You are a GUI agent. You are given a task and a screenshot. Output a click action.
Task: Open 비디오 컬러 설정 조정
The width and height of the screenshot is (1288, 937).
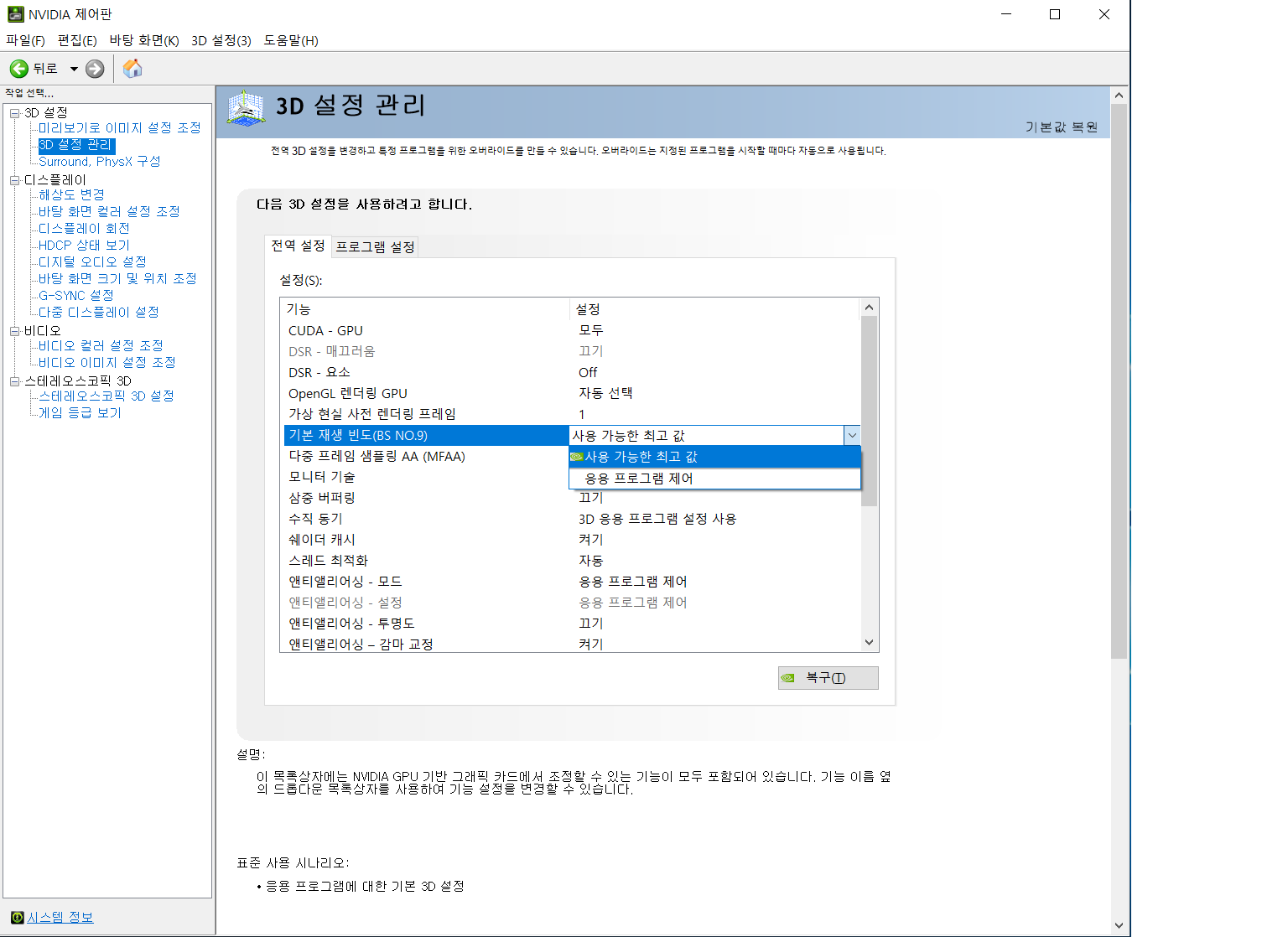(x=101, y=345)
